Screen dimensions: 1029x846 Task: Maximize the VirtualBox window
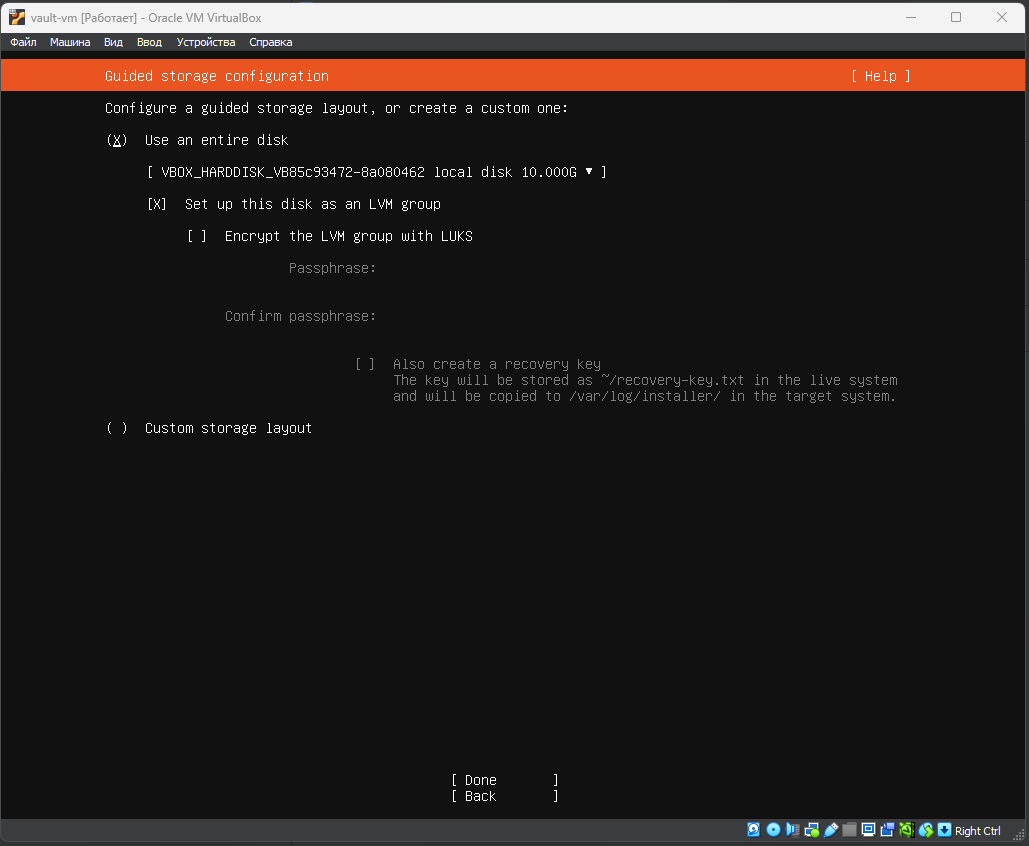956,17
